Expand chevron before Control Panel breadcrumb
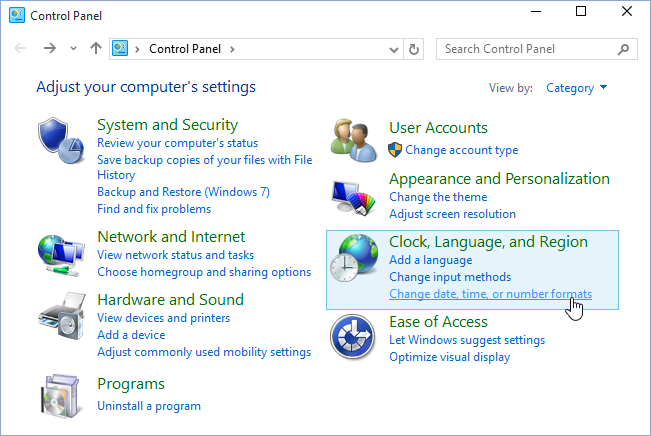651x436 pixels. 137,49
